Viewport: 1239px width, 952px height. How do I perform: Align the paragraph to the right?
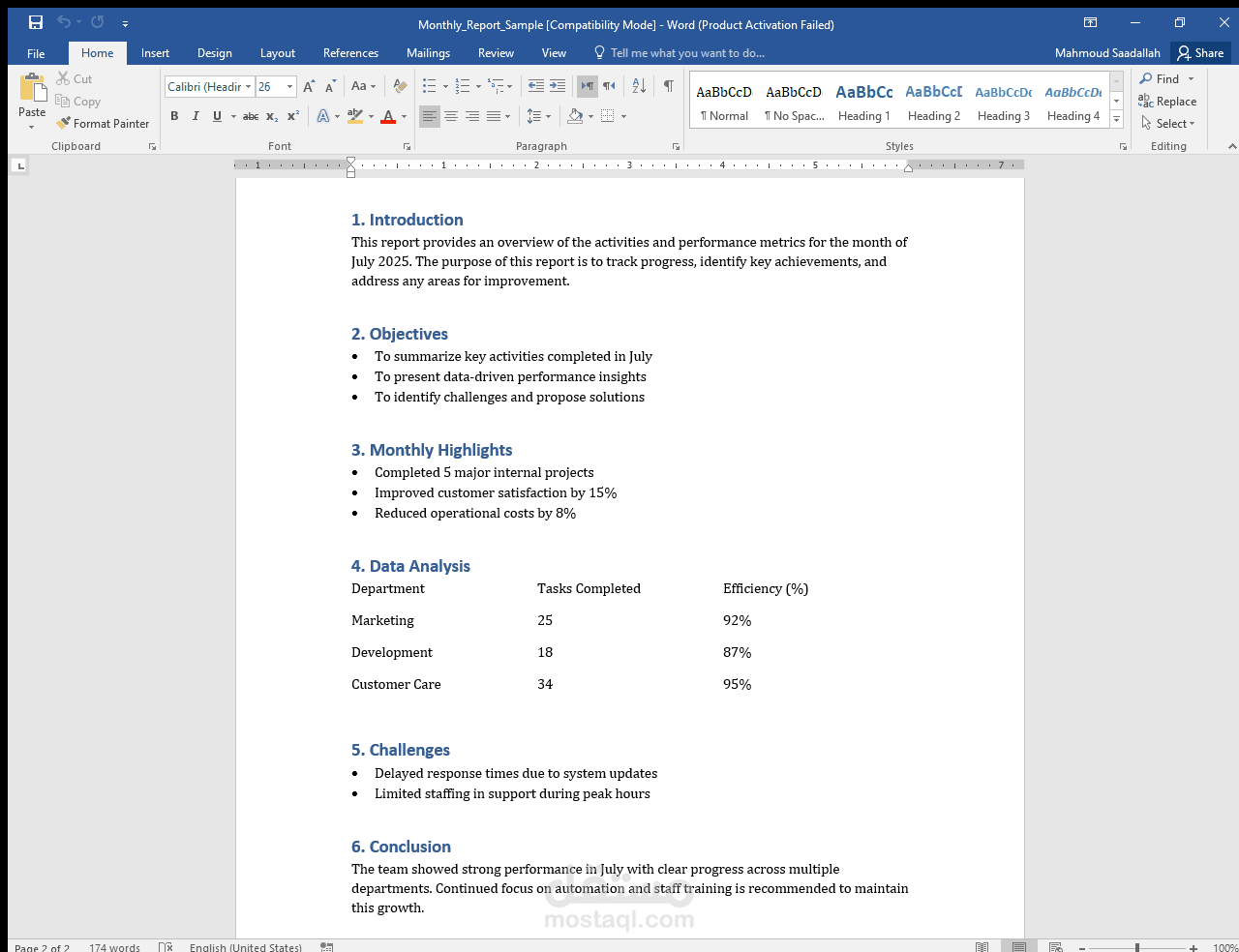tap(472, 116)
